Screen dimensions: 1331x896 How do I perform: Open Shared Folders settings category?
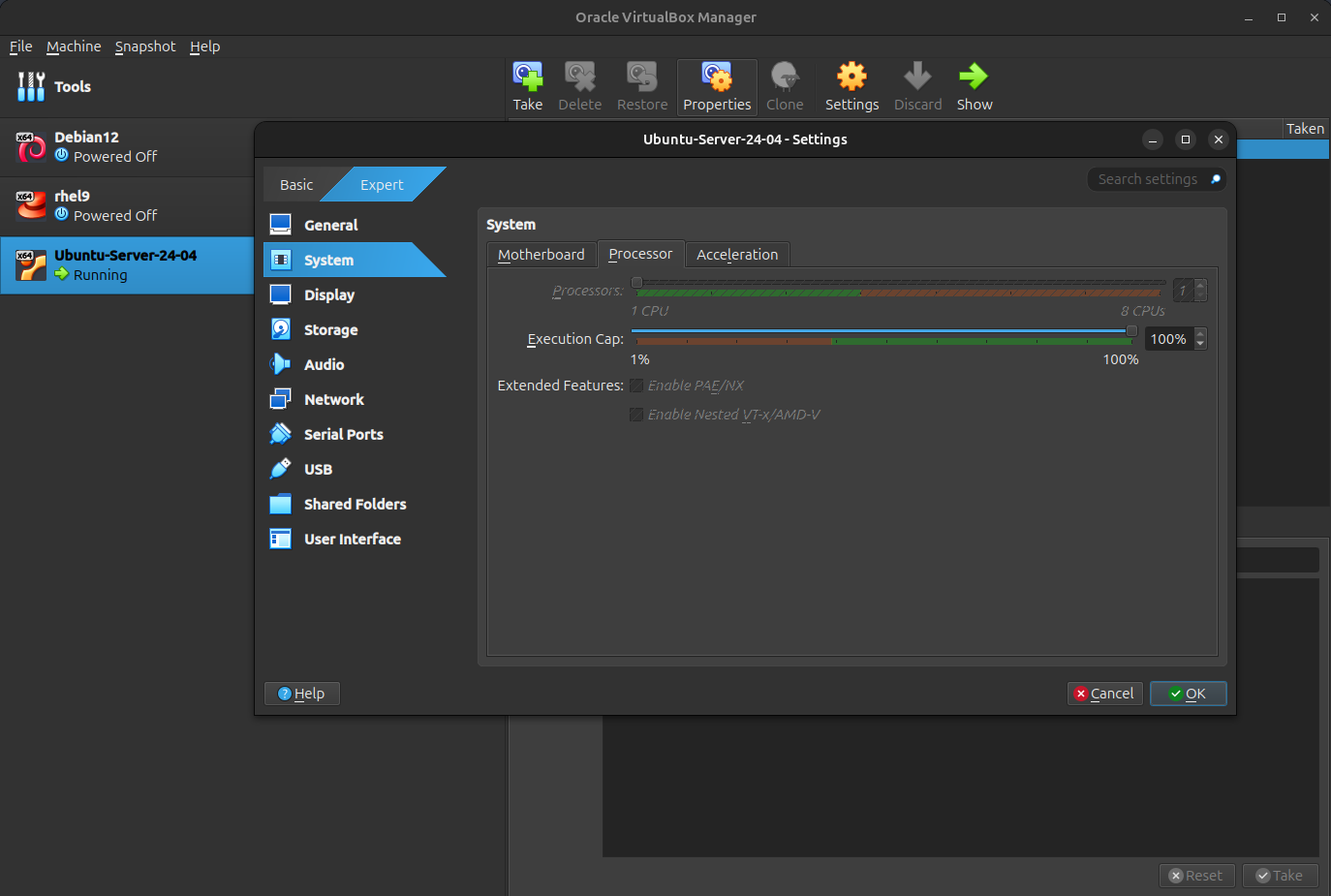point(355,504)
